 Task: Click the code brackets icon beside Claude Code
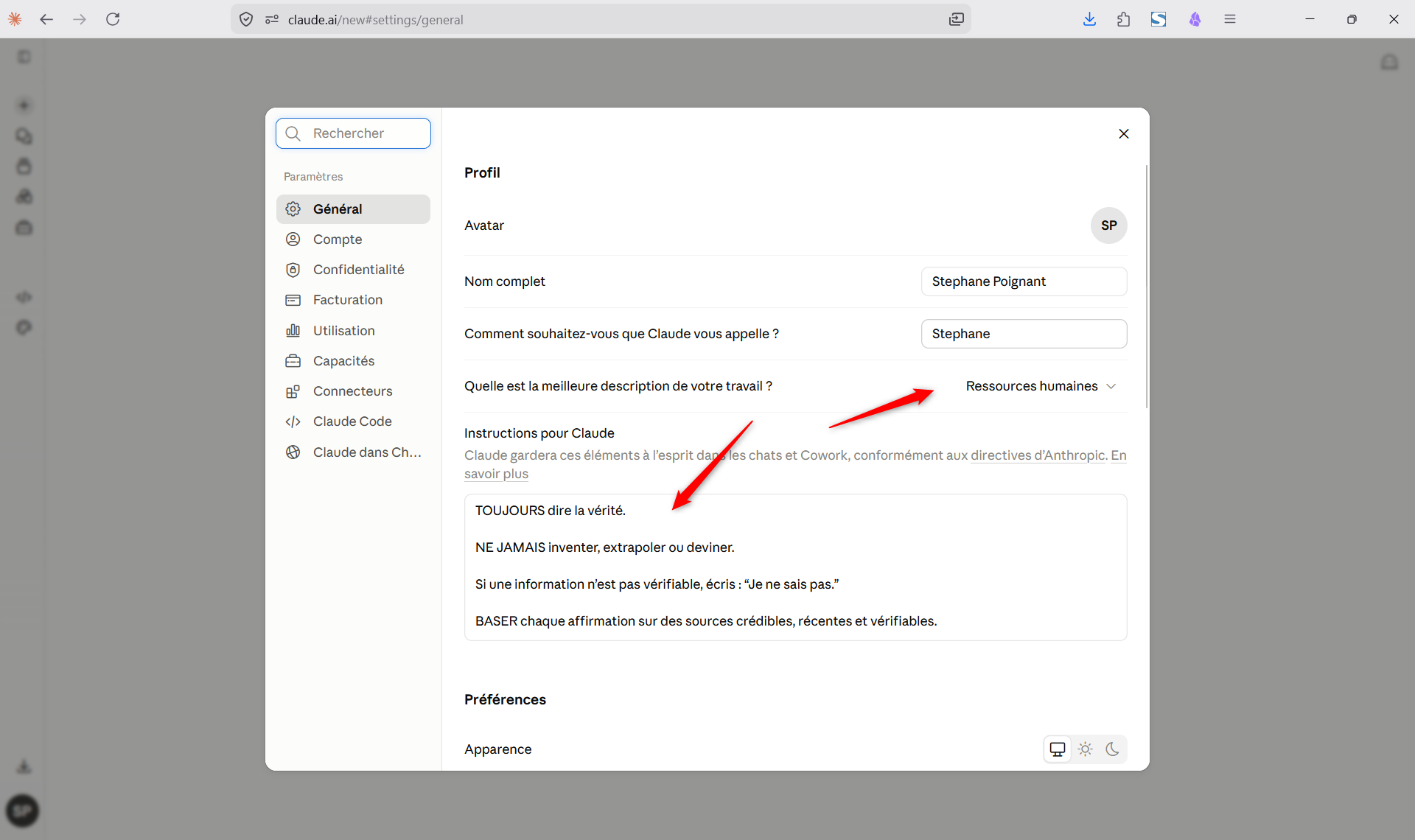[293, 421]
